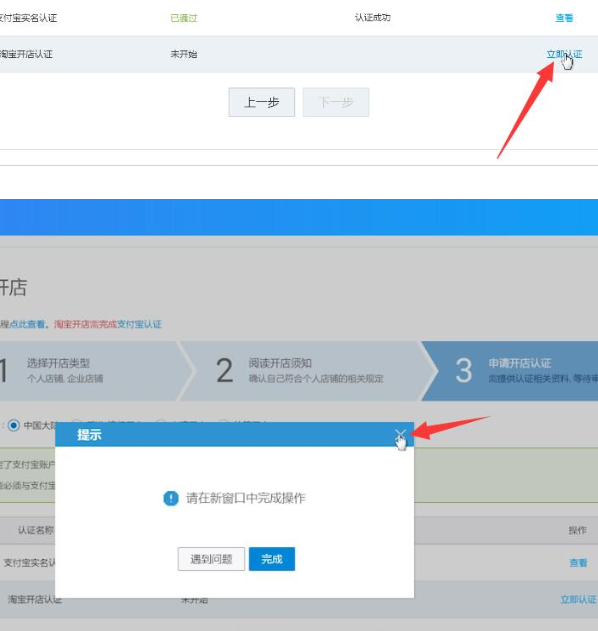
Task: Click 立即认证 link beside the arrow
Action: (564, 54)
